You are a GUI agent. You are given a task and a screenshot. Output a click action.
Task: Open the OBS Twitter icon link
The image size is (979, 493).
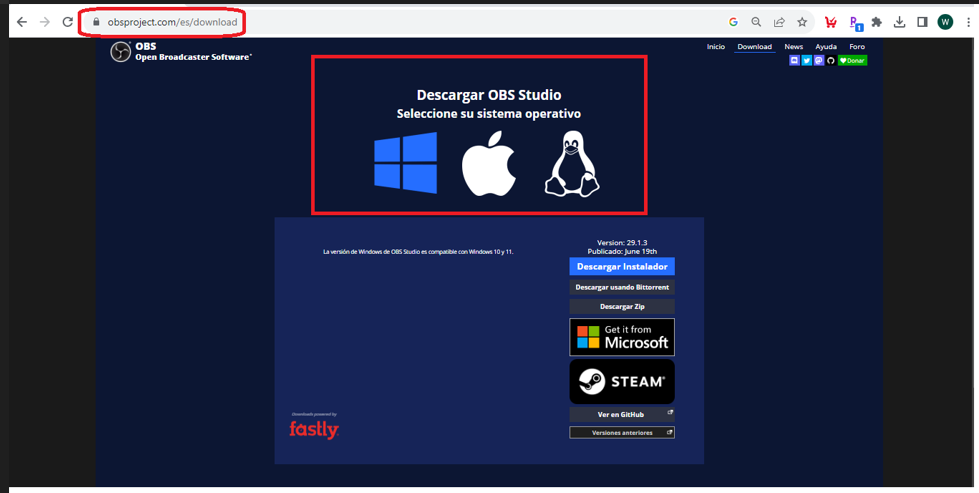[x=806, y=61]
